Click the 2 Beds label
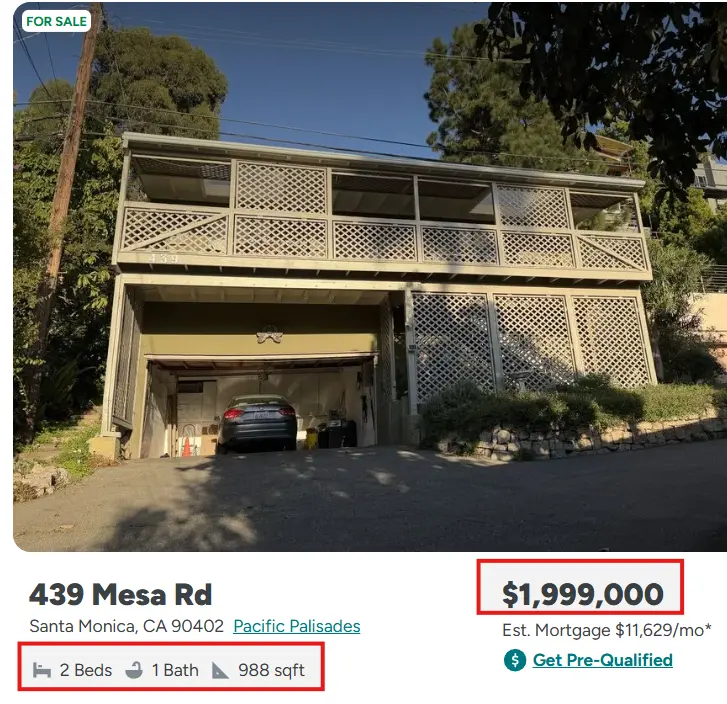The width and height of the screenshot is (727, 704). click(86, 670)
